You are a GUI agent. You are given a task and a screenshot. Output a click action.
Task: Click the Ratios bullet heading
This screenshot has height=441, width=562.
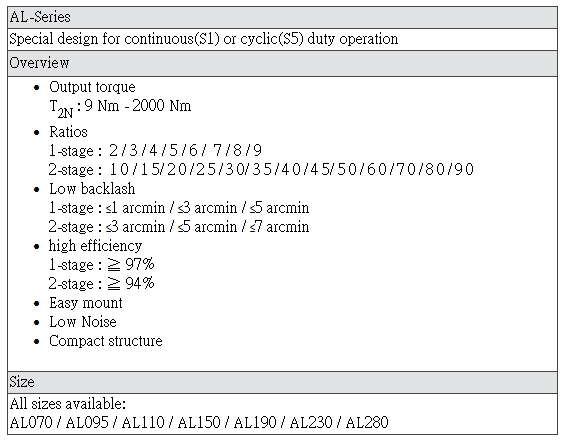(x=68, y=132)
